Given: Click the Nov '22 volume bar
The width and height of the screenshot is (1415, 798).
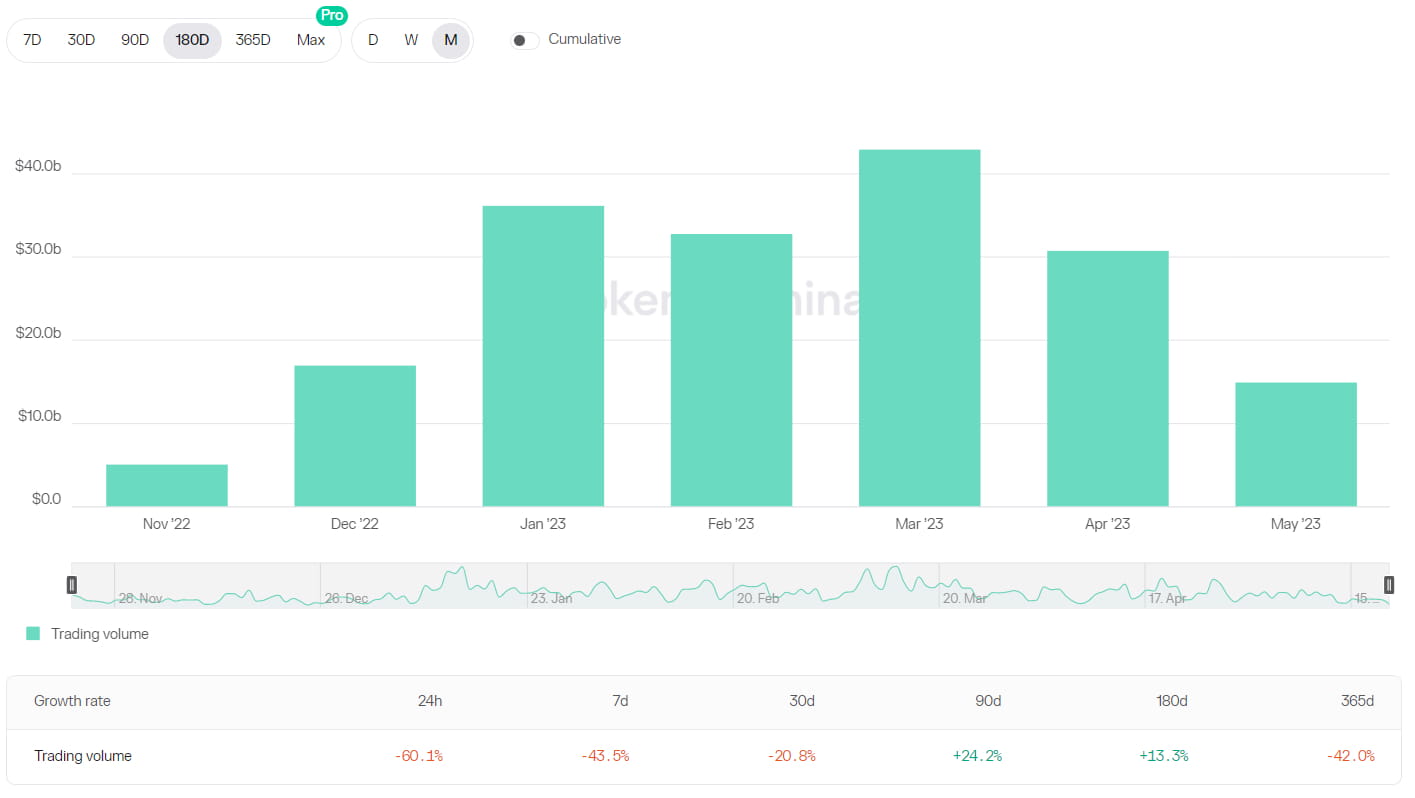Looking at the screenshot, I should pos(167,485).
